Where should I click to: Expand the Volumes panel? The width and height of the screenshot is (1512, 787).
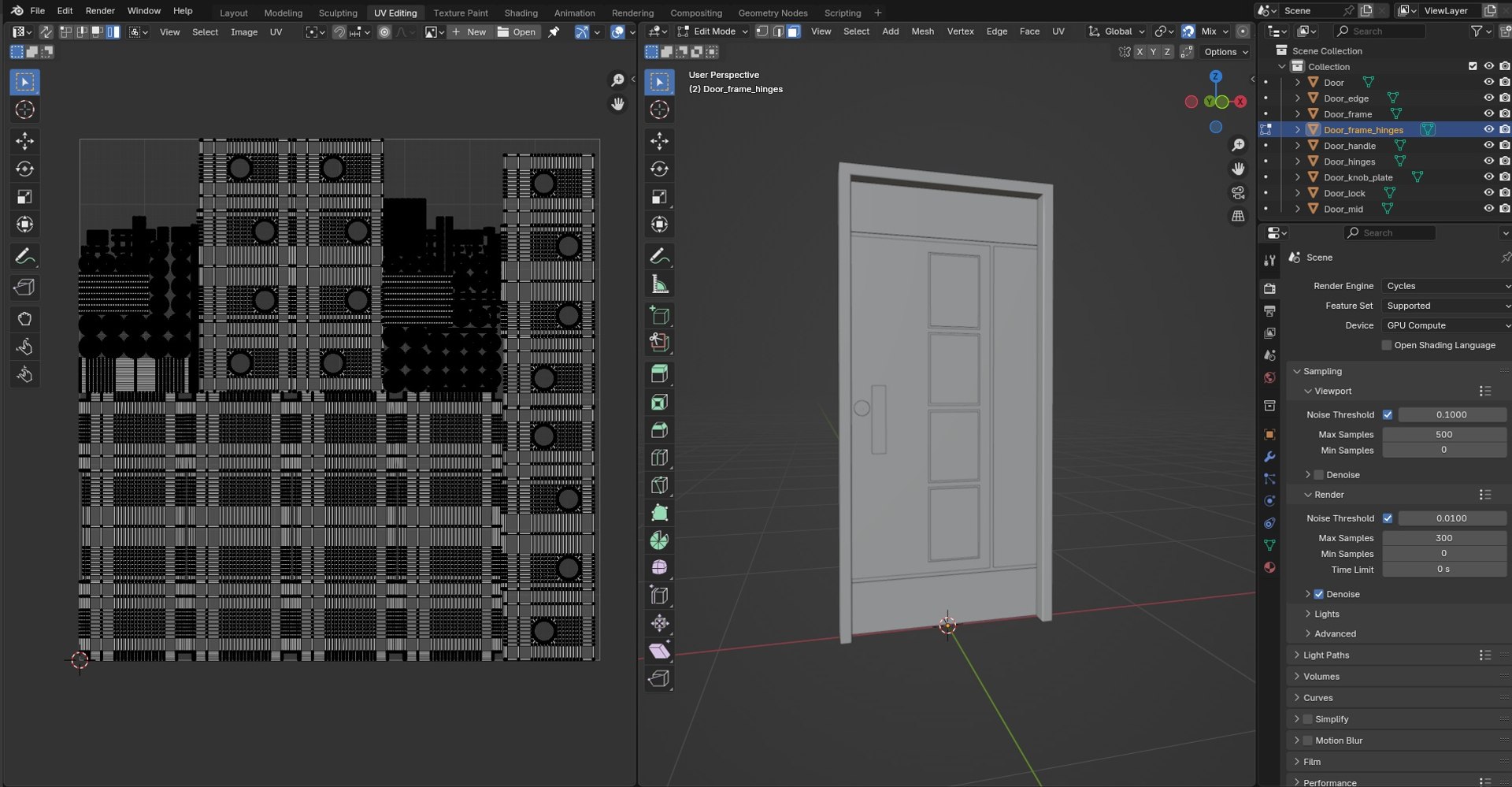pos(1321,677)
